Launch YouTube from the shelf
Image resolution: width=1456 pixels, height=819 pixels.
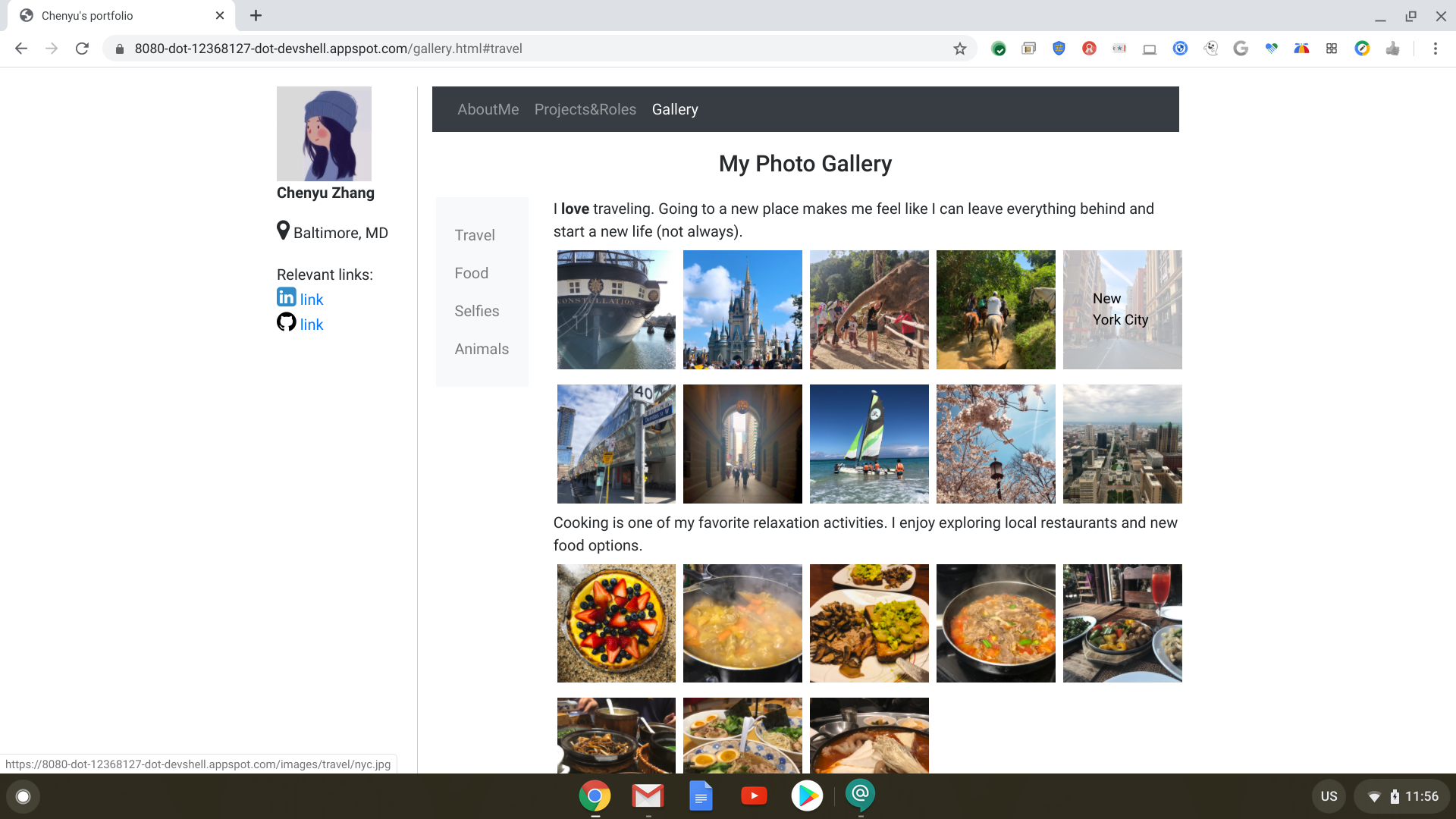point(754,795)
